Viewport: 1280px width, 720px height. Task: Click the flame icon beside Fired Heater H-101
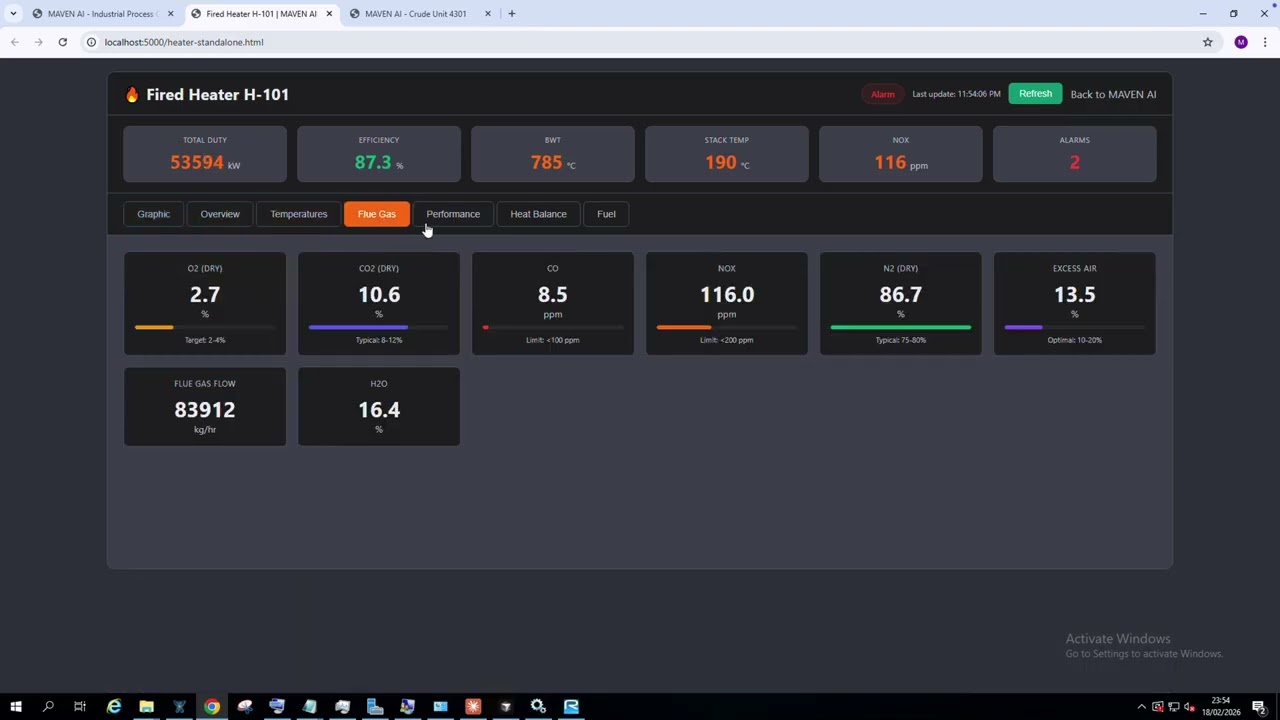(x=132, y=94)
